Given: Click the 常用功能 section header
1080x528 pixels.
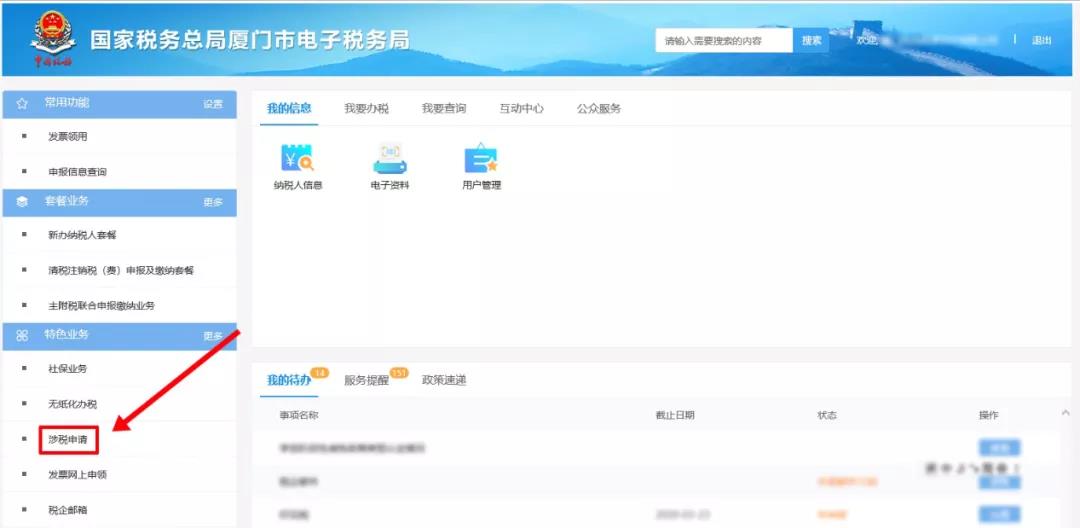Looking at the screenshot, I should point(120,105).
